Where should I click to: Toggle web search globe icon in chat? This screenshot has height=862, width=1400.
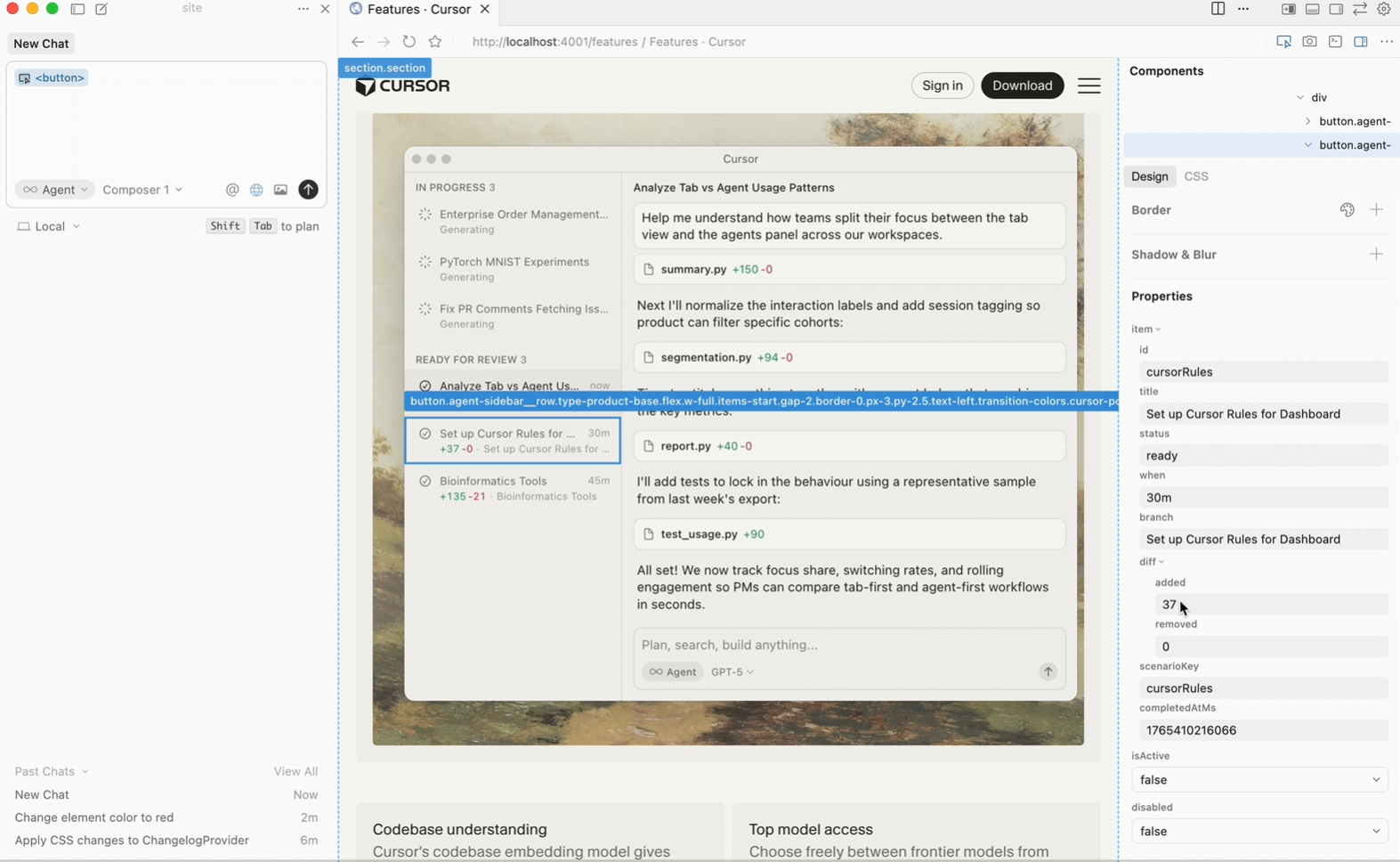(x=256, y=190)
